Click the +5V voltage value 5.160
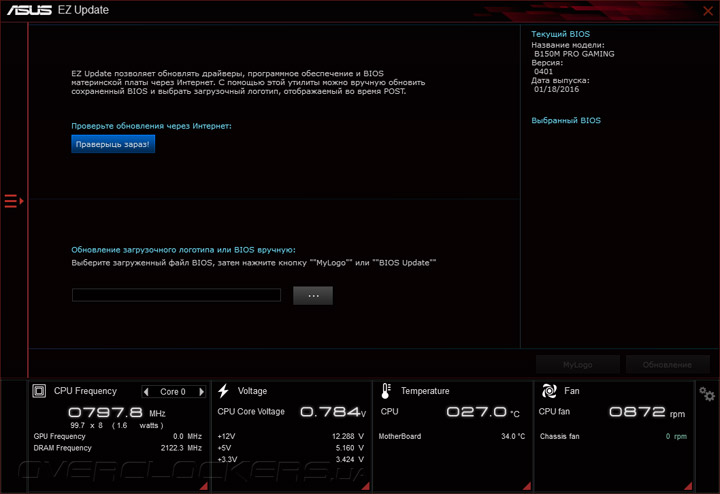Screen dimensions: 720x494 pos(349,448)
